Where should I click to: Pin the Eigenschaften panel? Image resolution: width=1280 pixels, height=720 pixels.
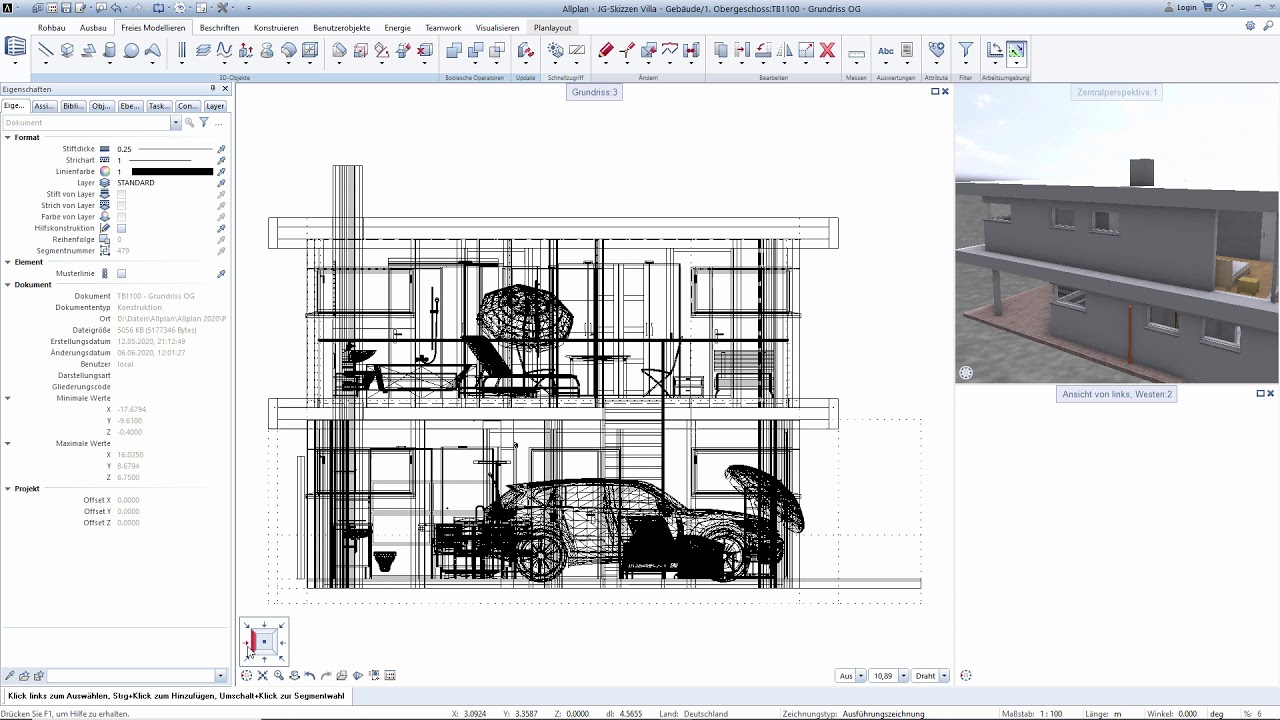tap(213, 89)
